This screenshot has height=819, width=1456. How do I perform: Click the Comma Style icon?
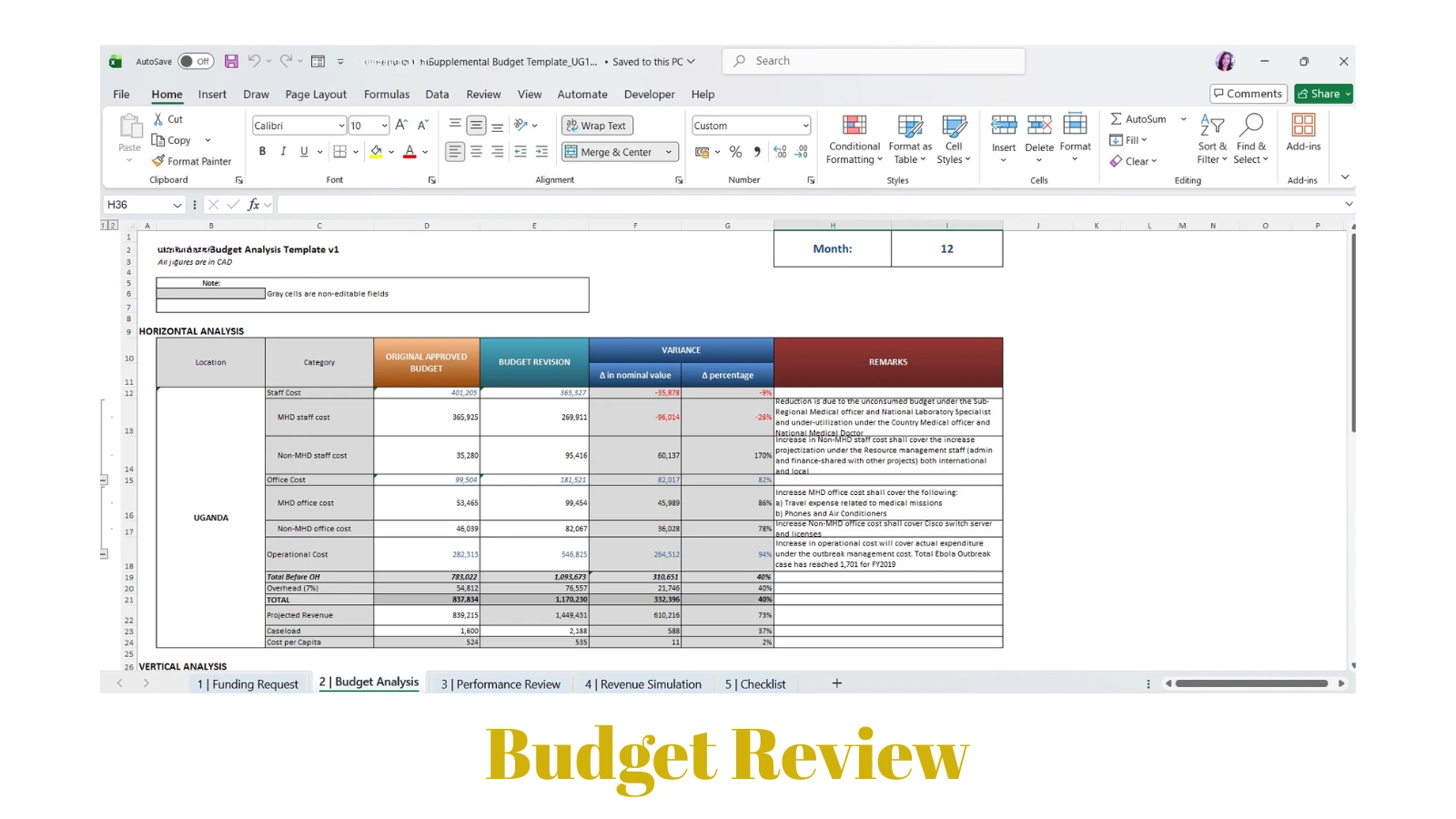pyautogui.click(x=757, y=152)
